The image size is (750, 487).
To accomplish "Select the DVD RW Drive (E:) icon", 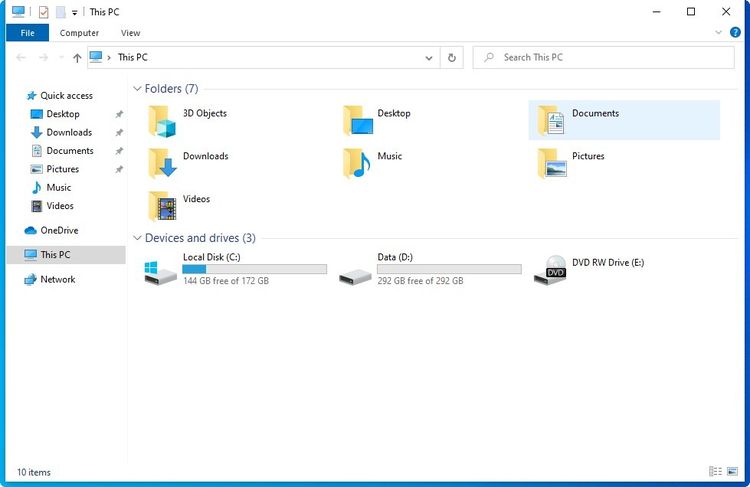I will (x=550, y=270).
